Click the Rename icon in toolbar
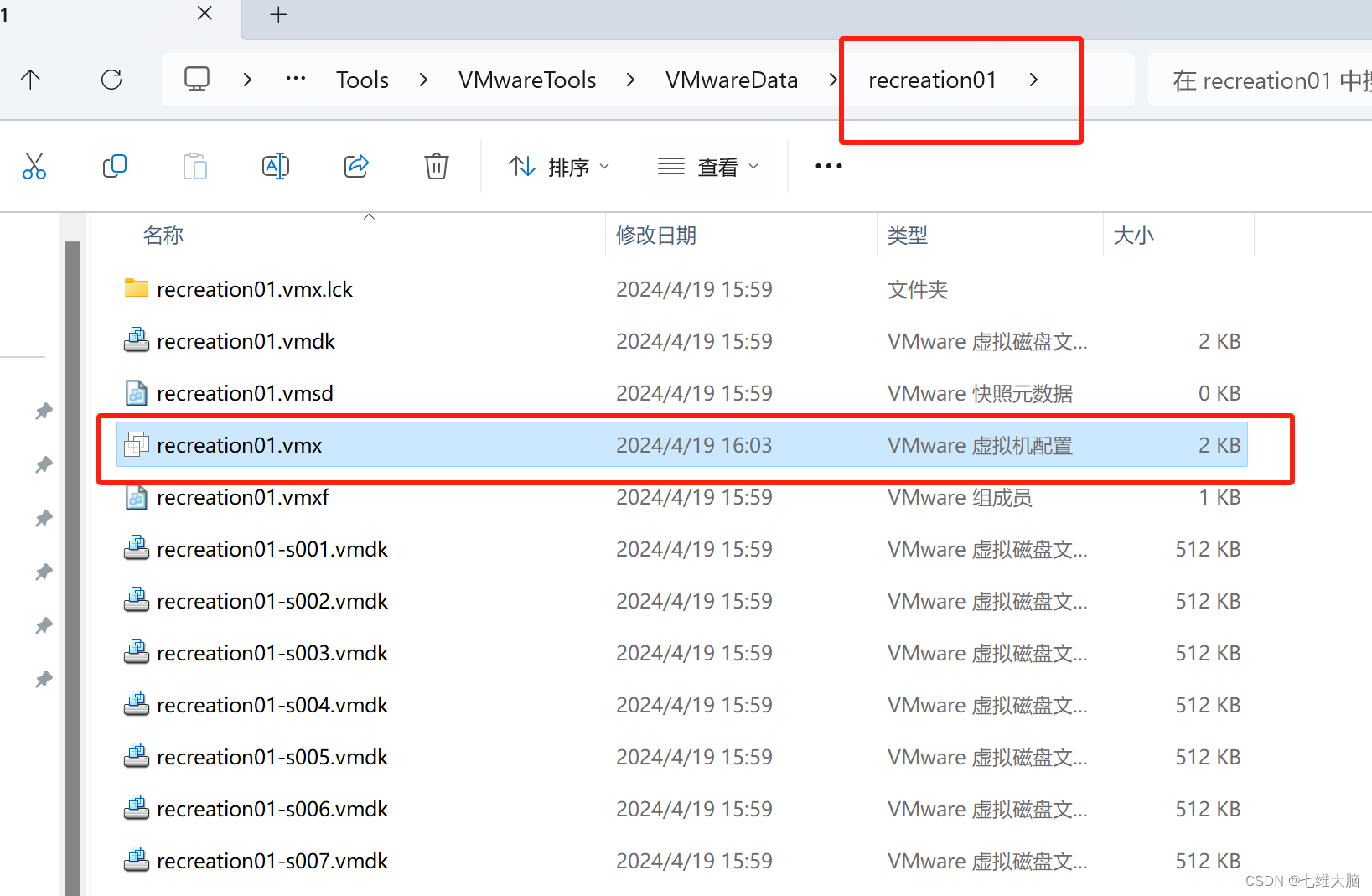 tap(276, 166)
